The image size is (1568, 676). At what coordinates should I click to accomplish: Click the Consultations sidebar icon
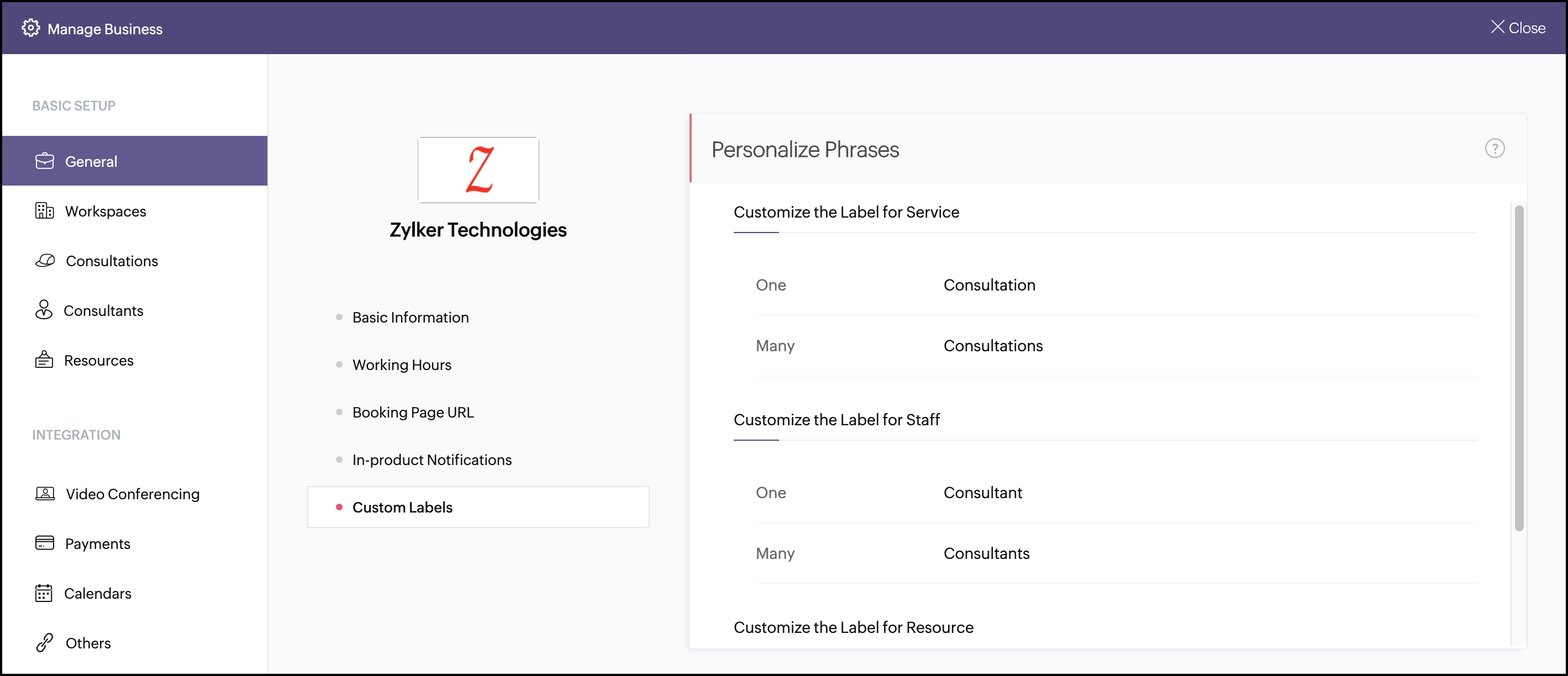(45, 261)
